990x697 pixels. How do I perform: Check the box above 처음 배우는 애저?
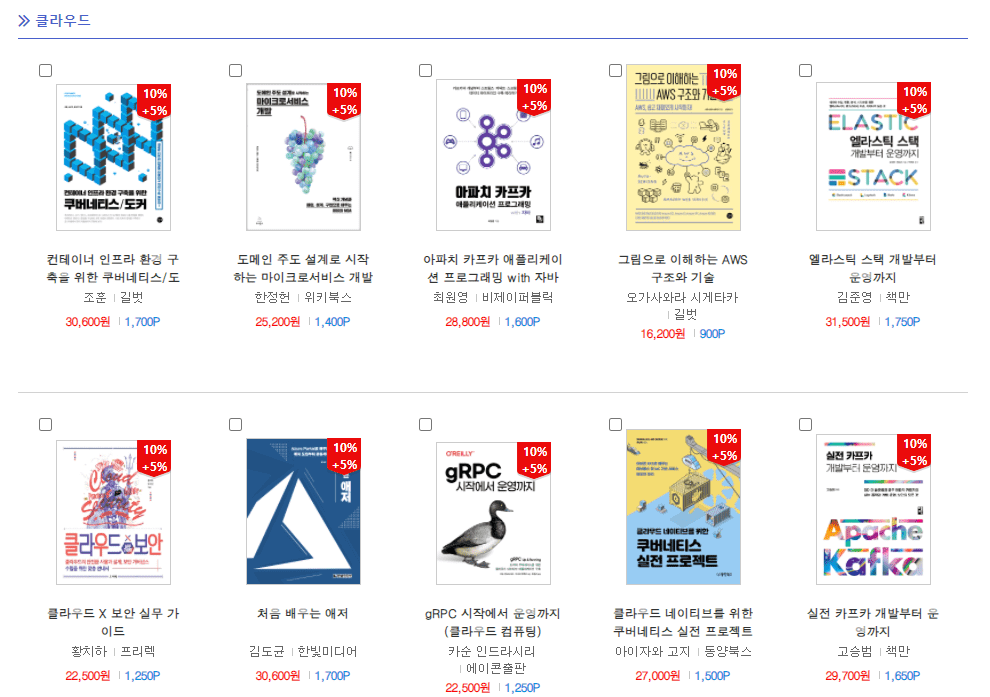236,424
